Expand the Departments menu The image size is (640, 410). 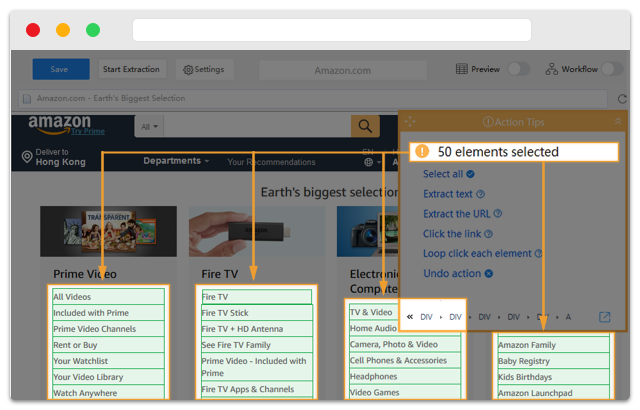pyautogui.click(x=176, y=161)
